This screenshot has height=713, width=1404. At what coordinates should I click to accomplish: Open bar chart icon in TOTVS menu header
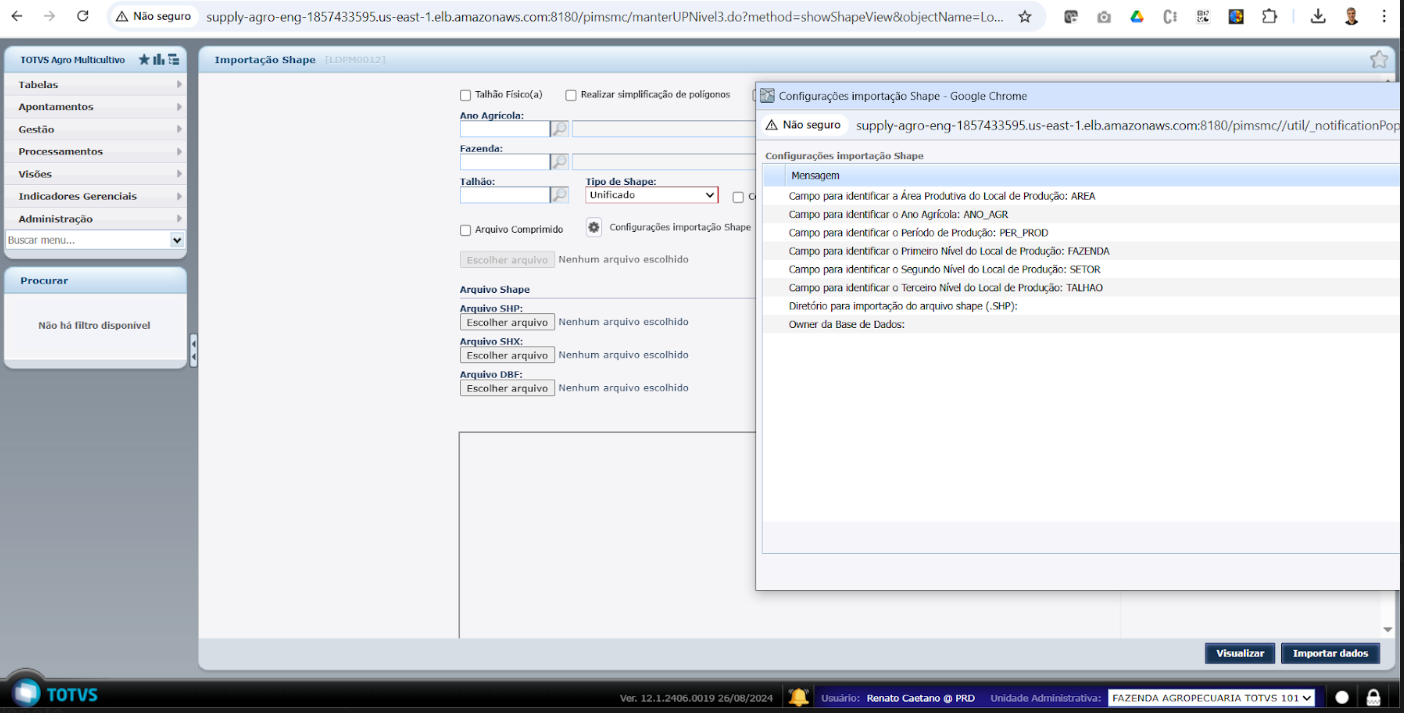[x=159, y=60]
